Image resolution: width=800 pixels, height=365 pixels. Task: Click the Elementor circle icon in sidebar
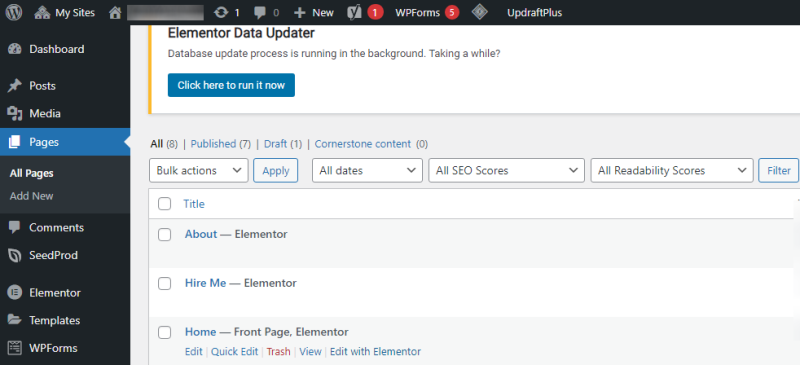15,293
